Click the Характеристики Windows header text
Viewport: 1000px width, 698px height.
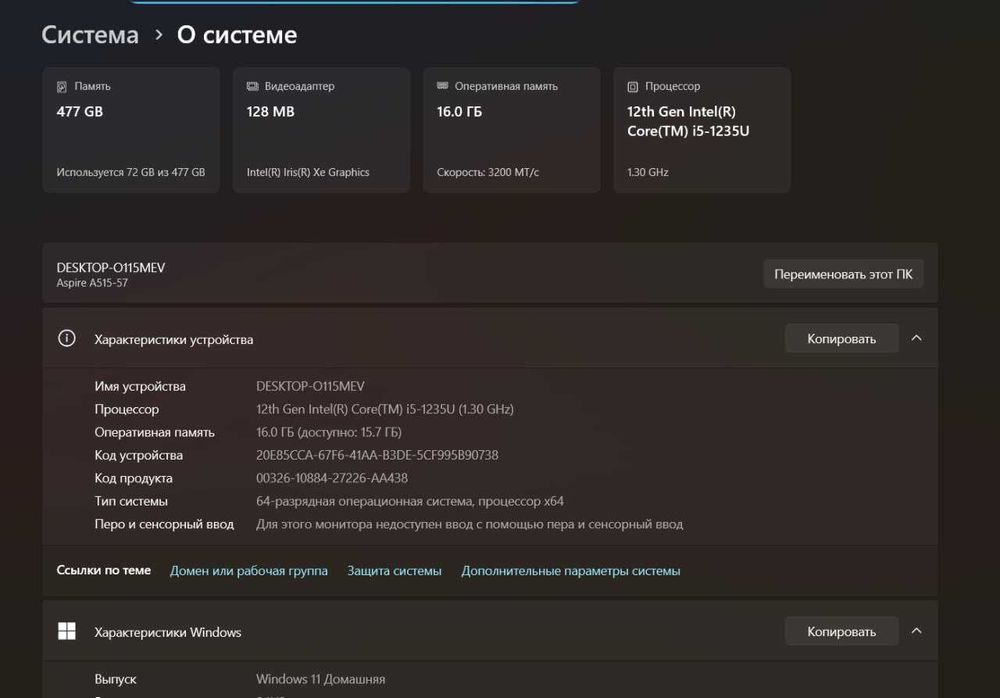point(168,632)
